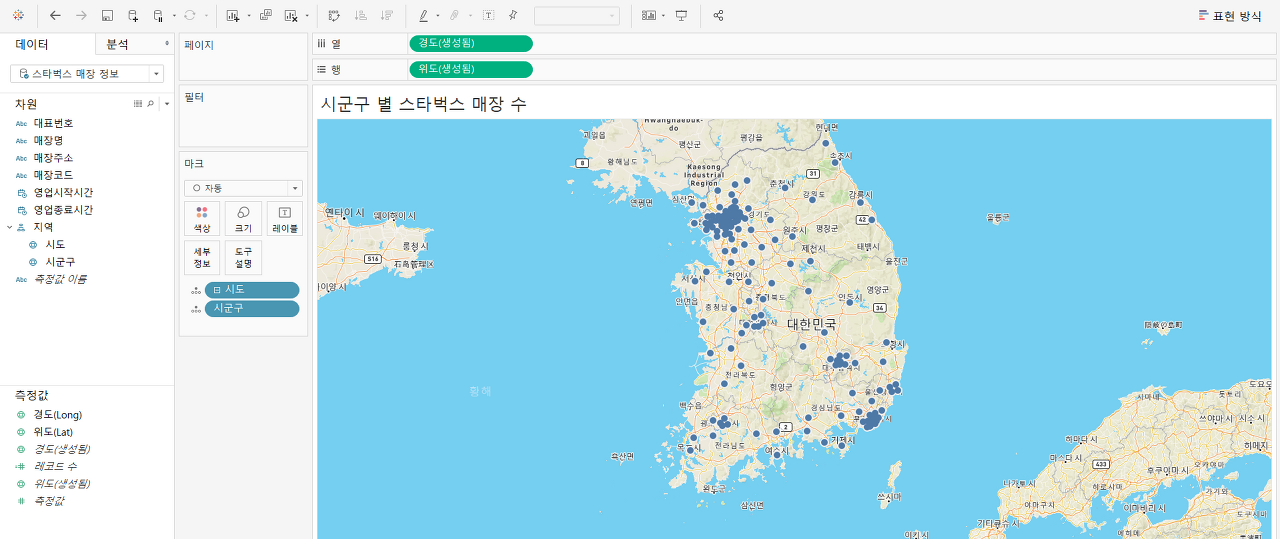The width and height of the screenshot is (1280, 539).
Task: View data grid icon in dimensions header
Action: (x=138, y=103)
